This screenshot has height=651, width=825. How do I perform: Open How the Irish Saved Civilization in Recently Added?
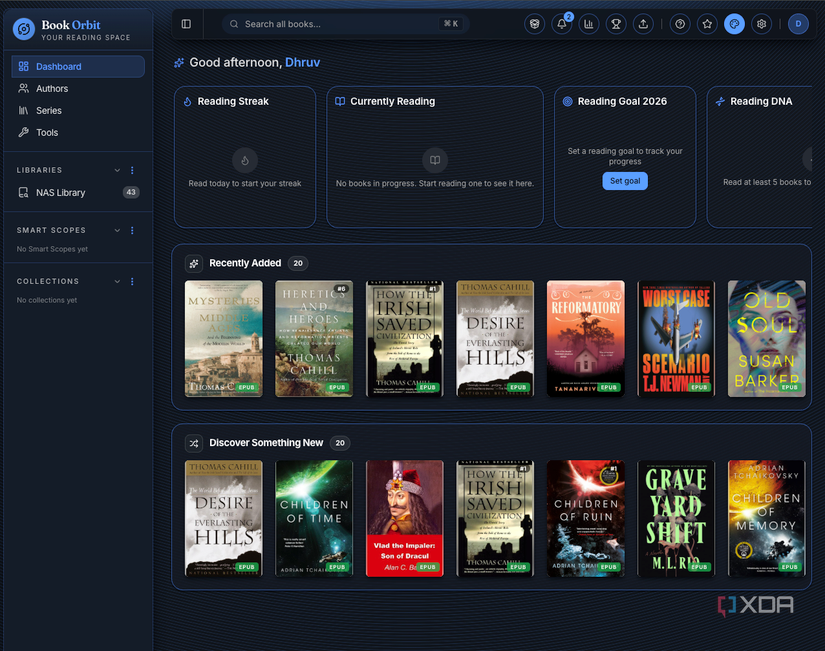click(405, 338)
